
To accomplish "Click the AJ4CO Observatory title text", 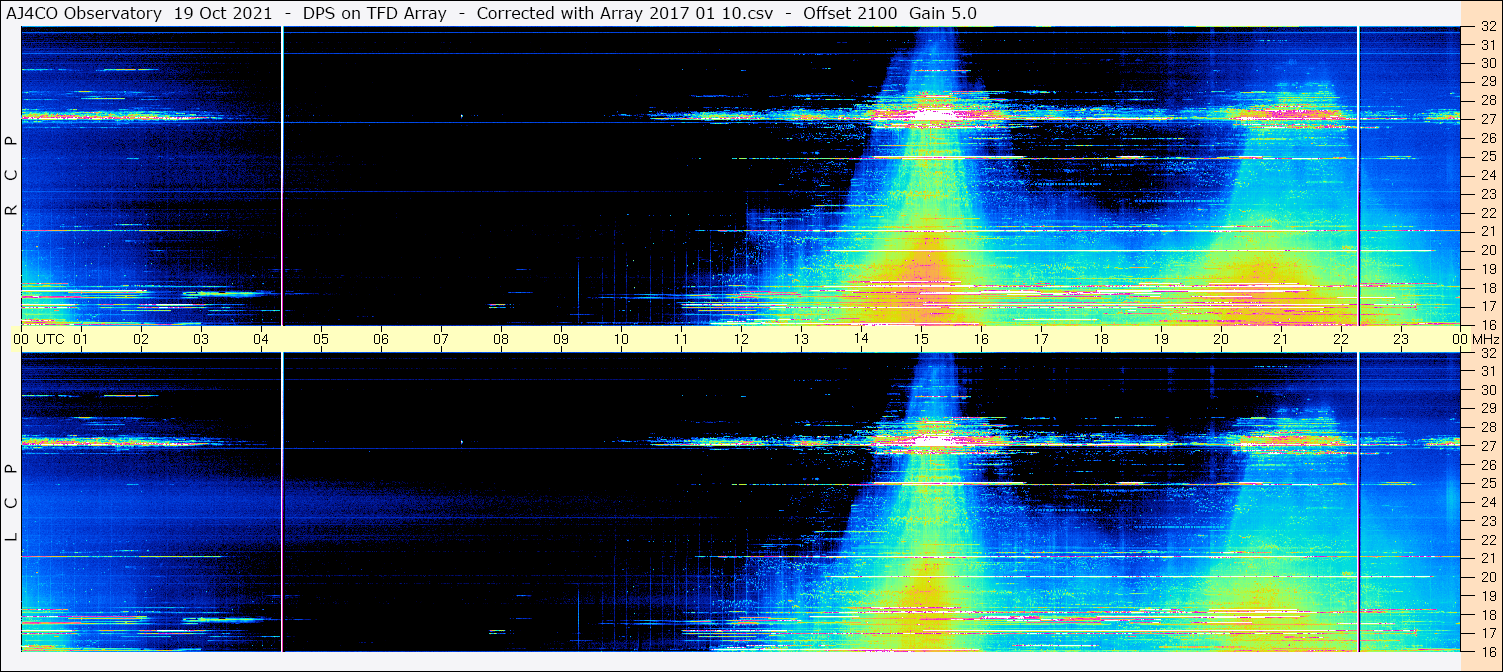I will pos(83,13).
